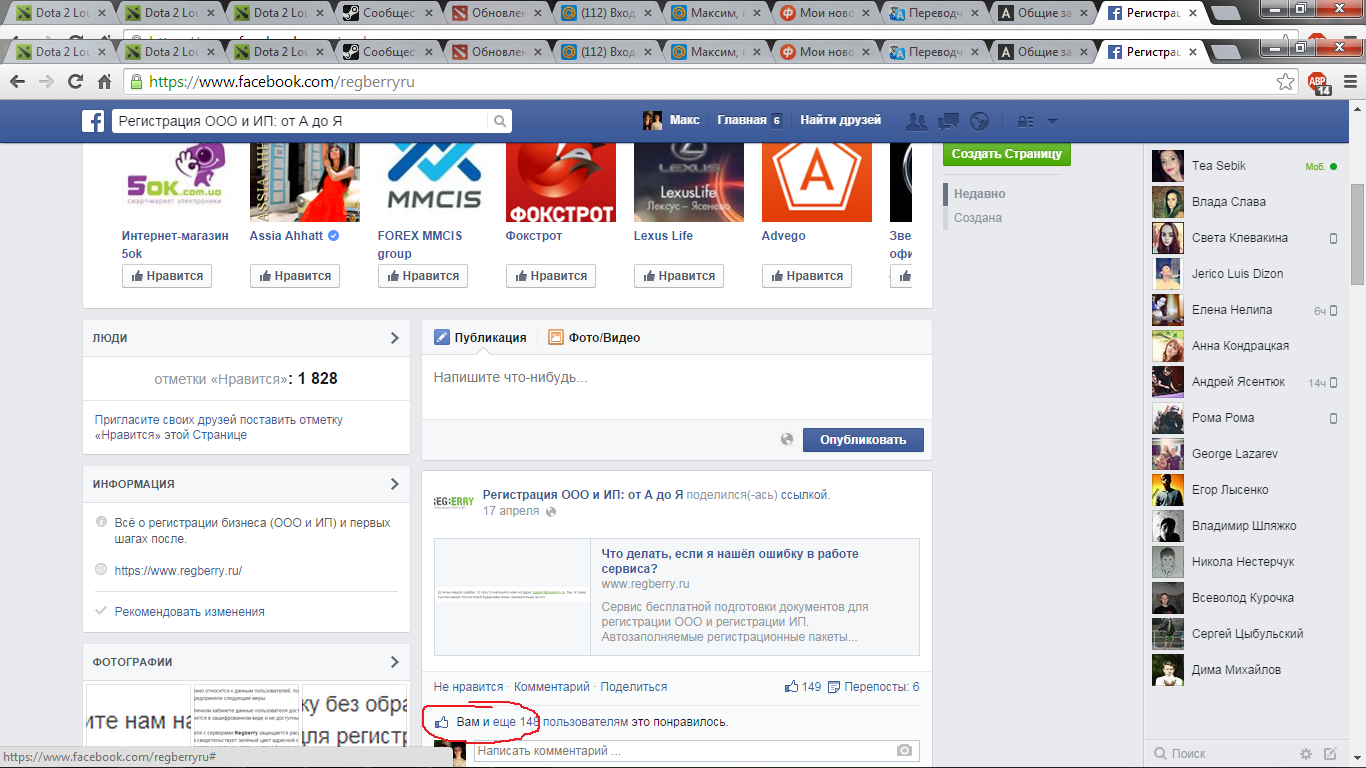Open the messages icon in the header
Image resolution: width=1366 pixels, height=768 pixels.
[949, 121]
